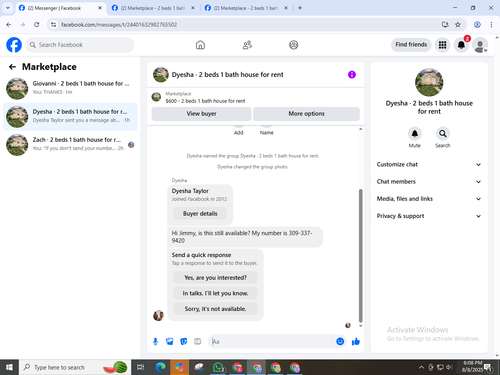The height and width of the screenshot is (375, 500).
Task: Expand Media, files and links section
Action: coord(429,199)
